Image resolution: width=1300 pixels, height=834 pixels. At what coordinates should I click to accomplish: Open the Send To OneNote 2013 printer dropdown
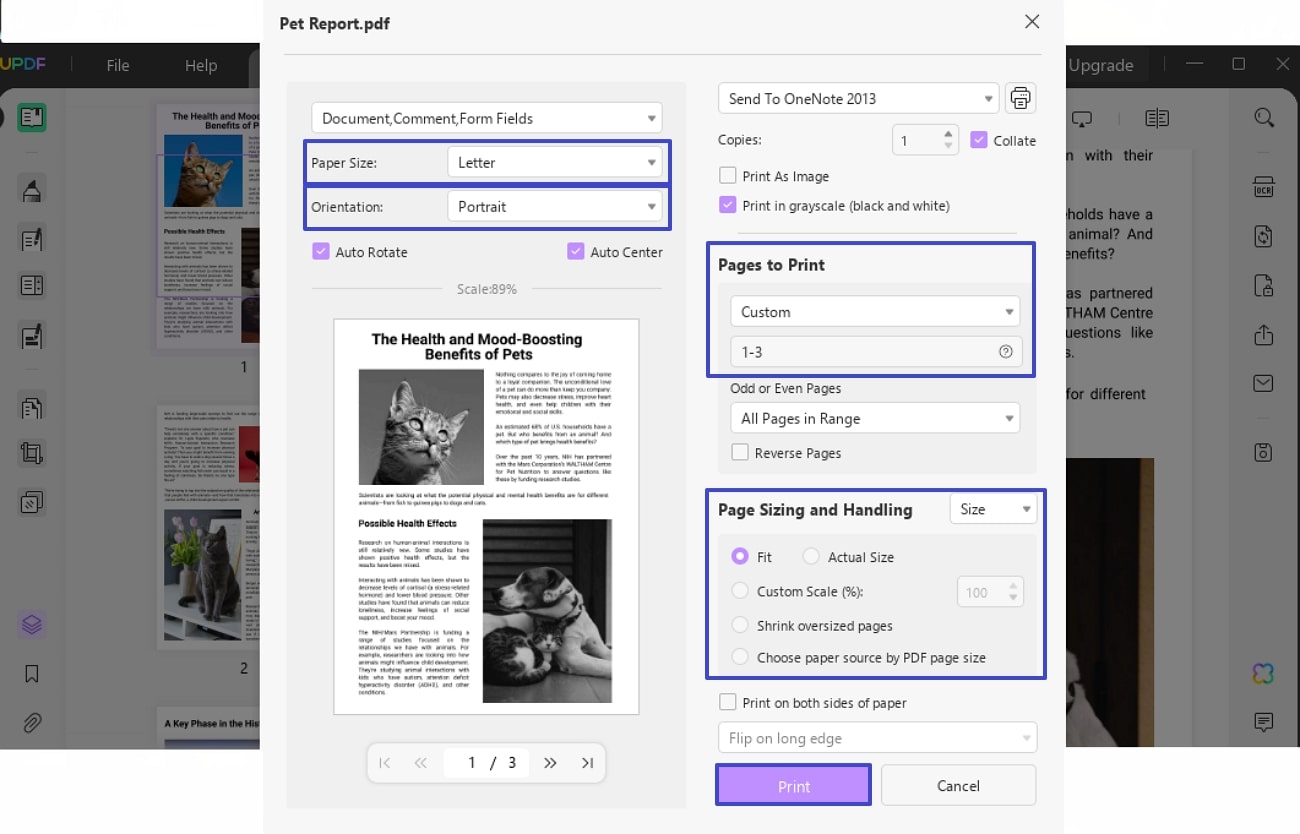[x=858, y=97]
